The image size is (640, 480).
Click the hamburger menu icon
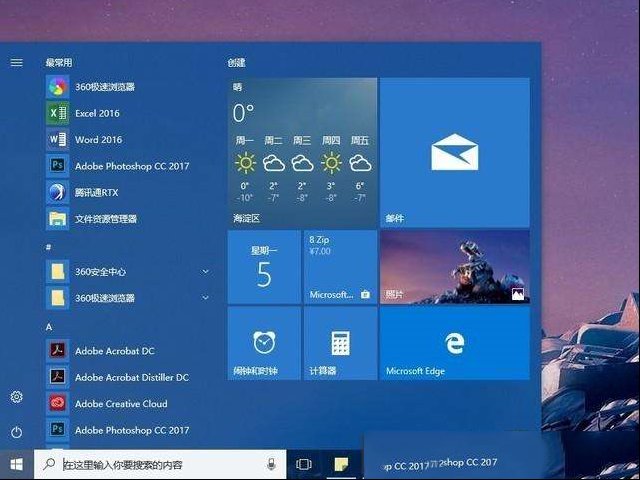pos(17,62)
